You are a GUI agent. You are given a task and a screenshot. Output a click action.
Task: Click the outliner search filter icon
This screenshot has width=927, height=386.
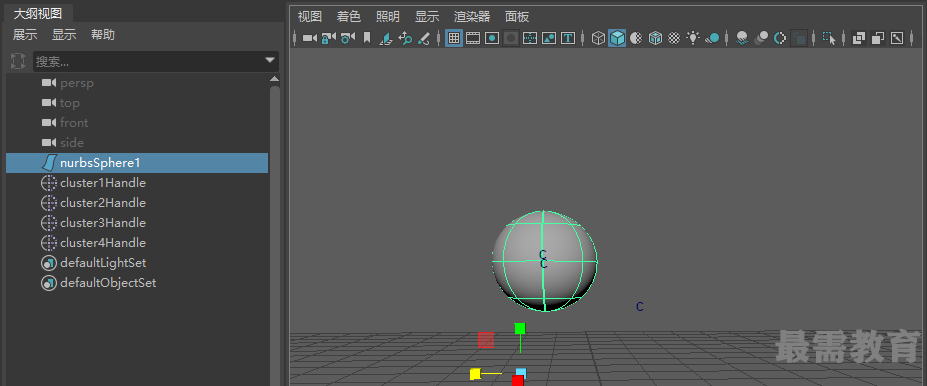pyautogui.click(x=18, y=61)
